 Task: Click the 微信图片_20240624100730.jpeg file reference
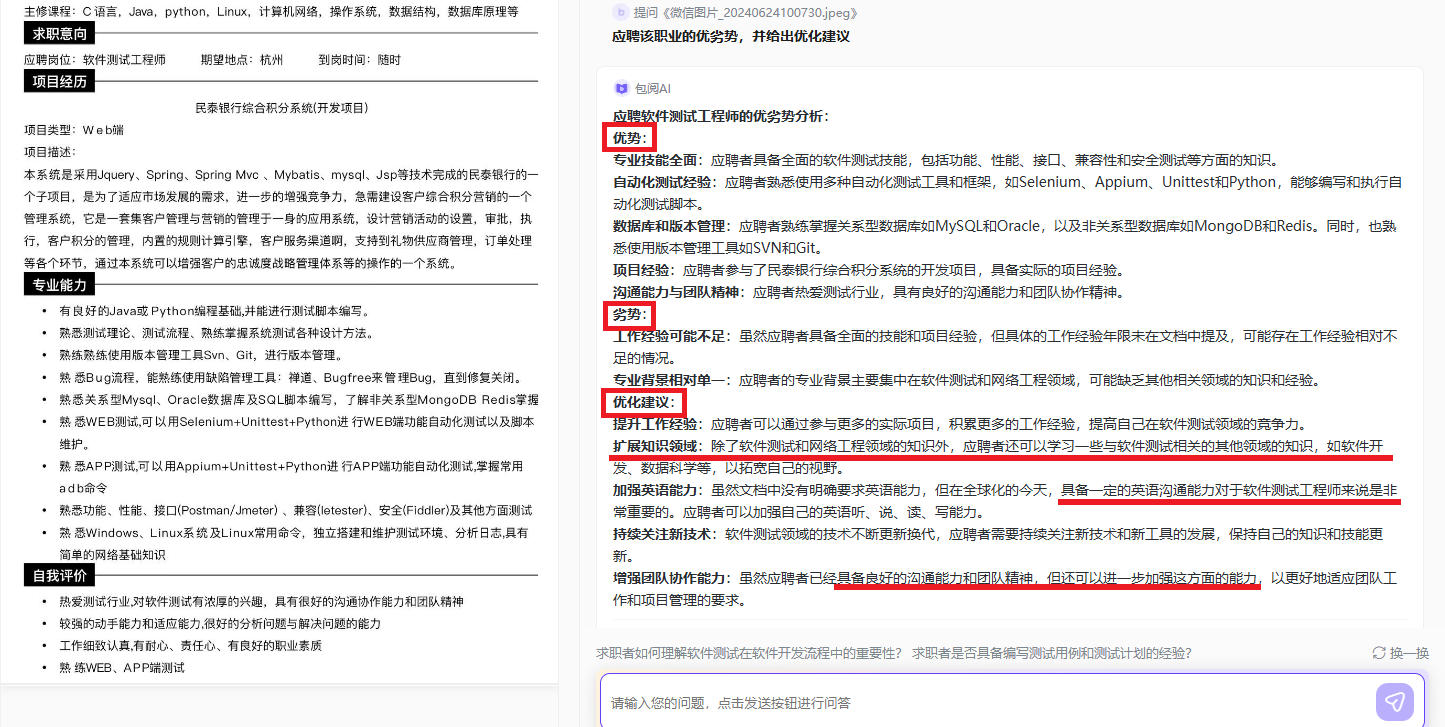point(760,13)
